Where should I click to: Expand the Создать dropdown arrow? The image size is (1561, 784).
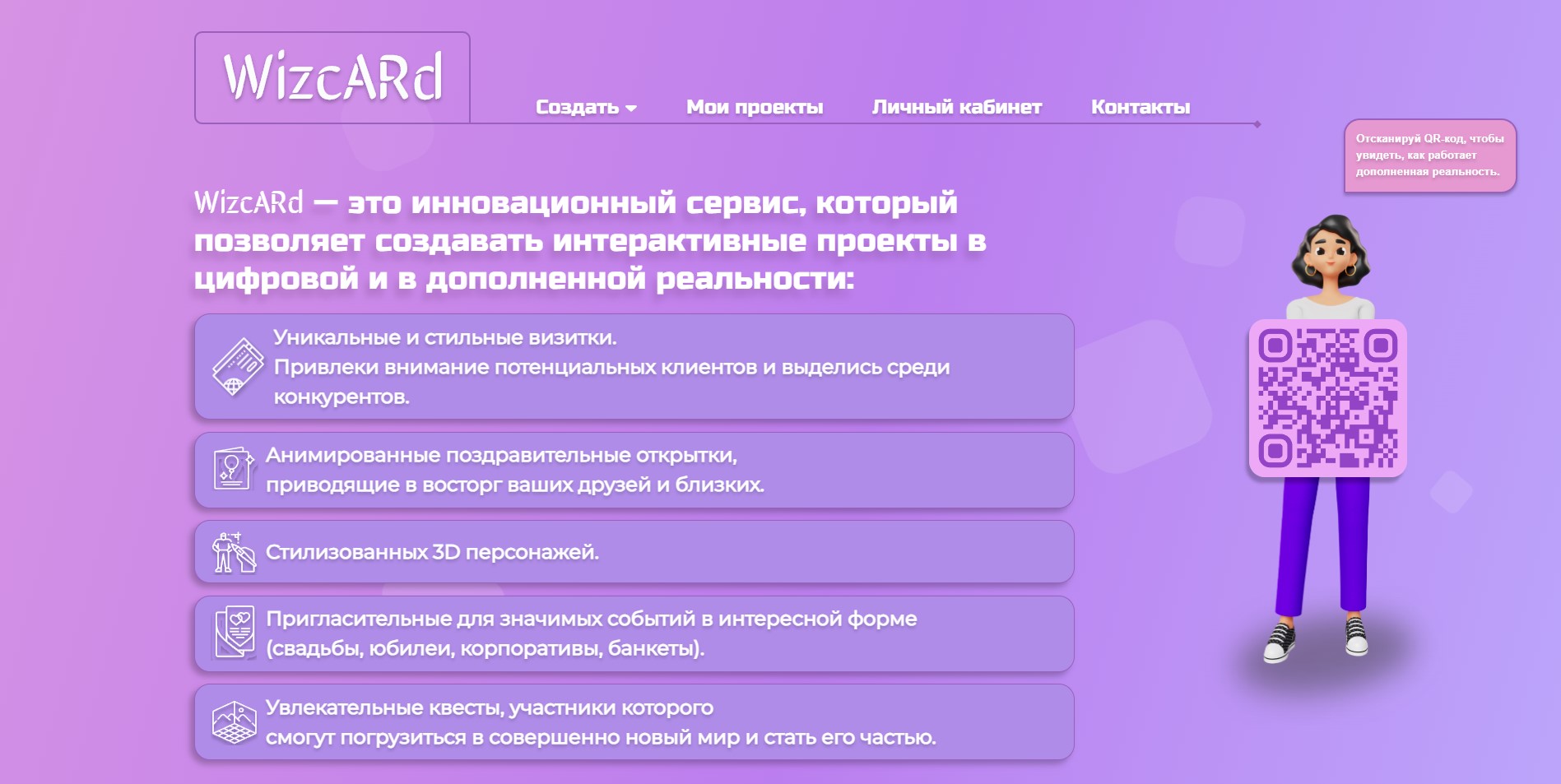click(x=631, y=109)
